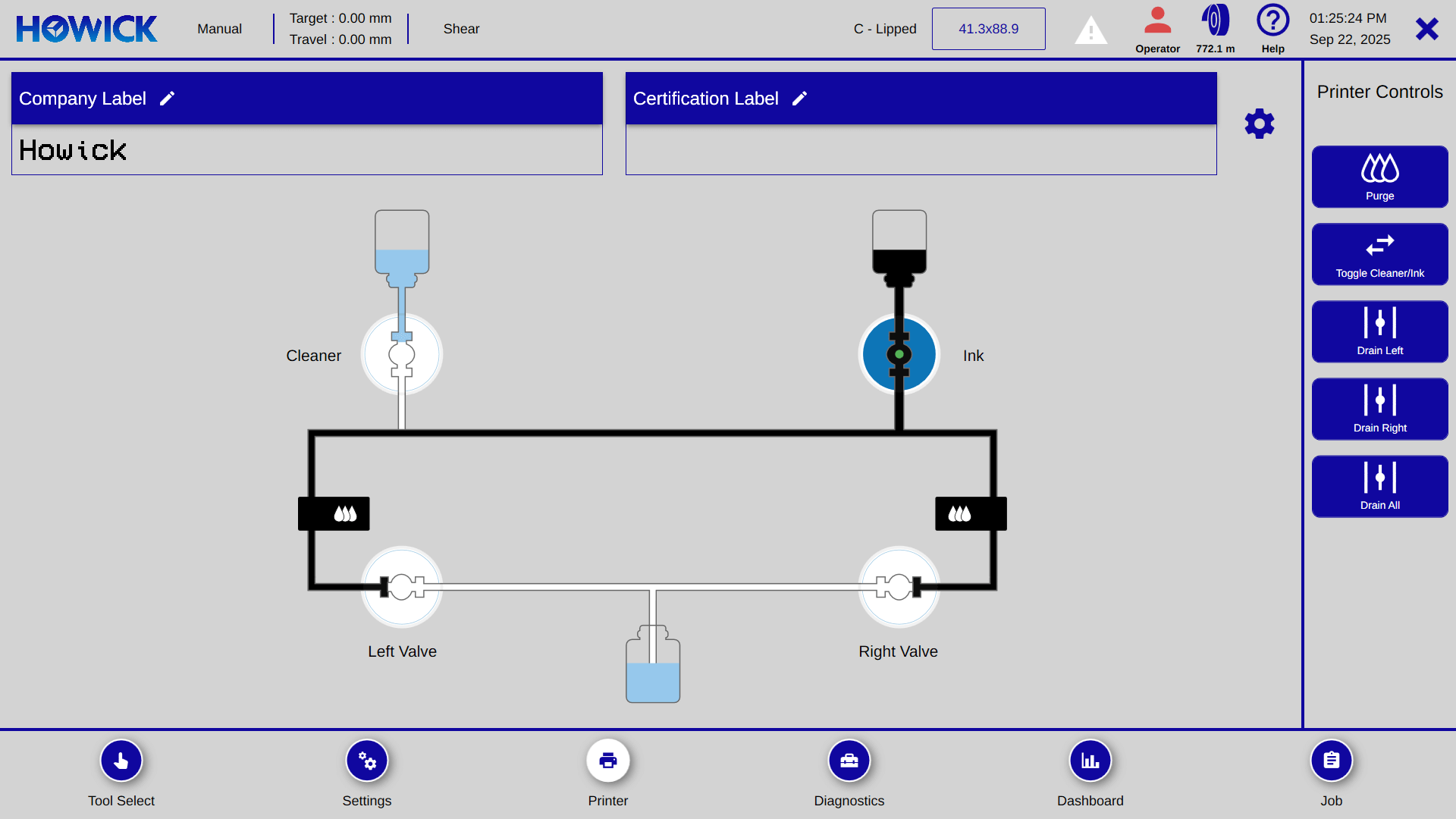This screenshot has width=1456, height=819.
Task: Click the Purge icon in Printer Controls
Action: click(1379, 170)
